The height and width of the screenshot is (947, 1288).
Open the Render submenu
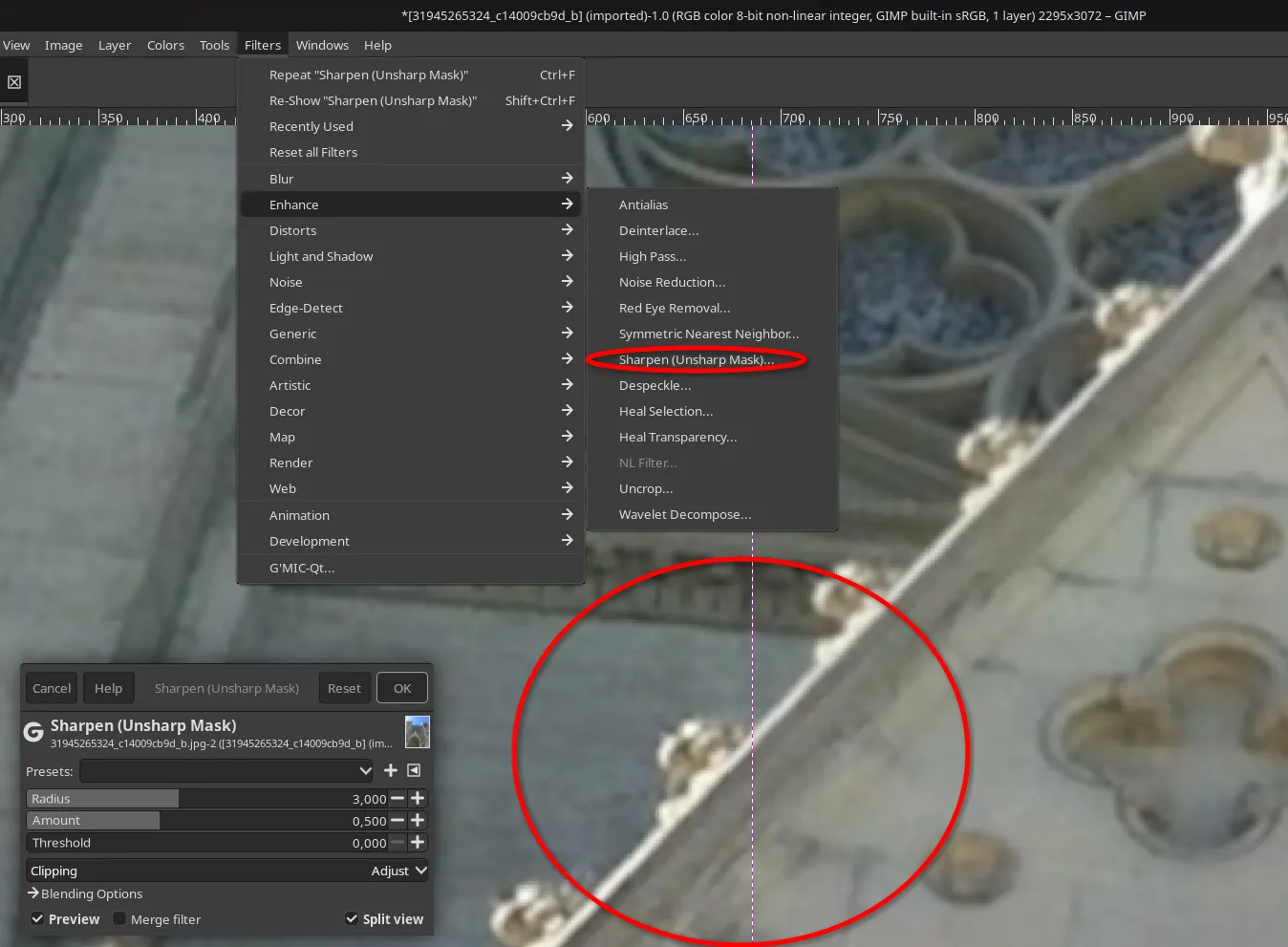tap(411, 463)
